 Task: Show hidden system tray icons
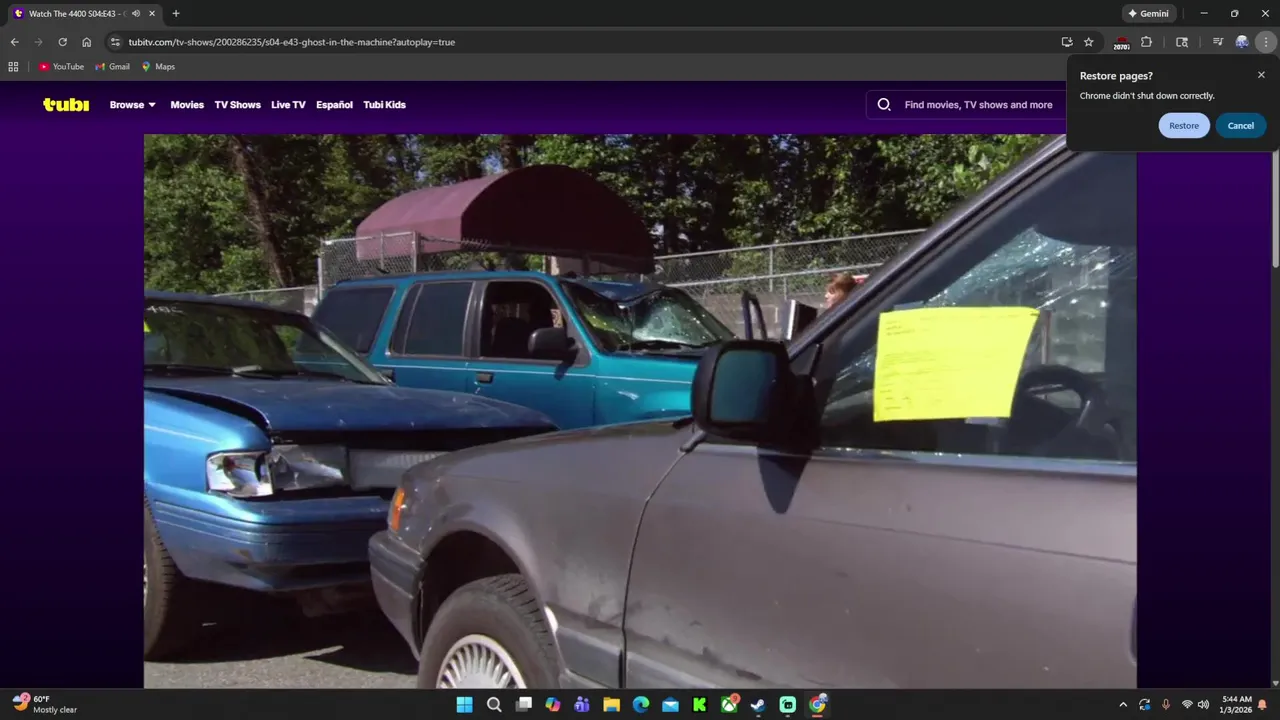click(1123, 705)
